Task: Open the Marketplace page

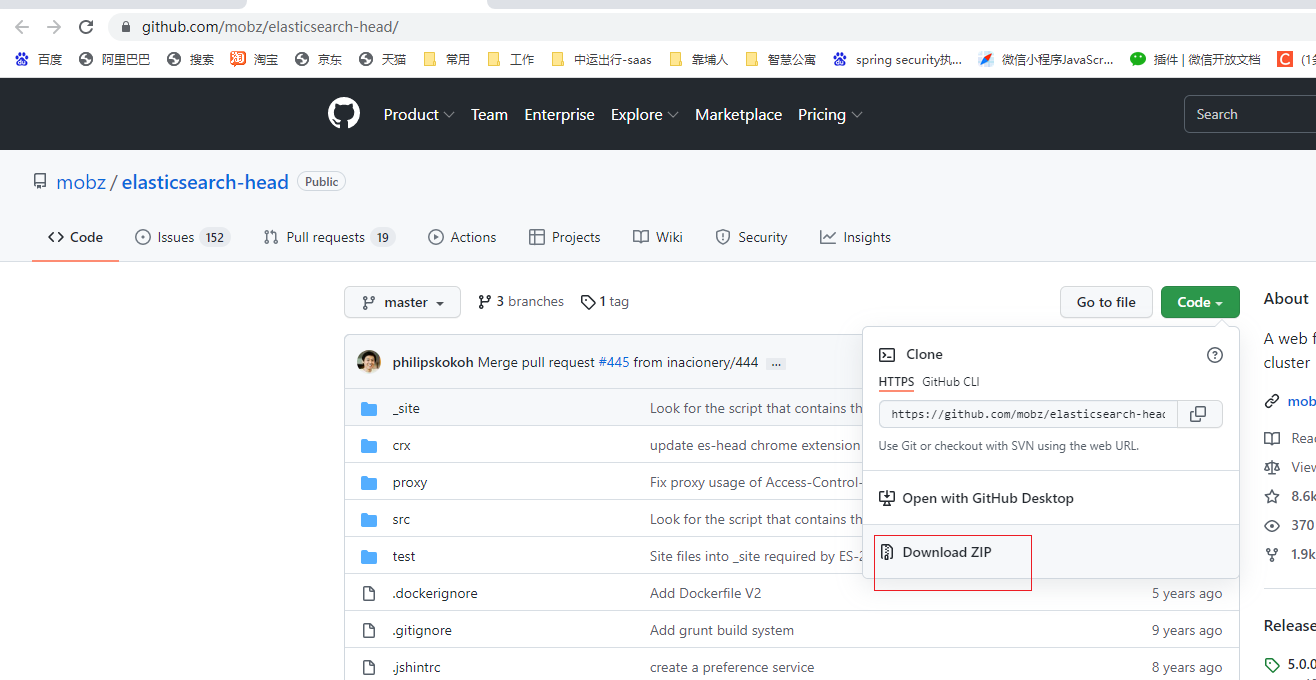Action: pyautogui.click(x=738, y=114)
